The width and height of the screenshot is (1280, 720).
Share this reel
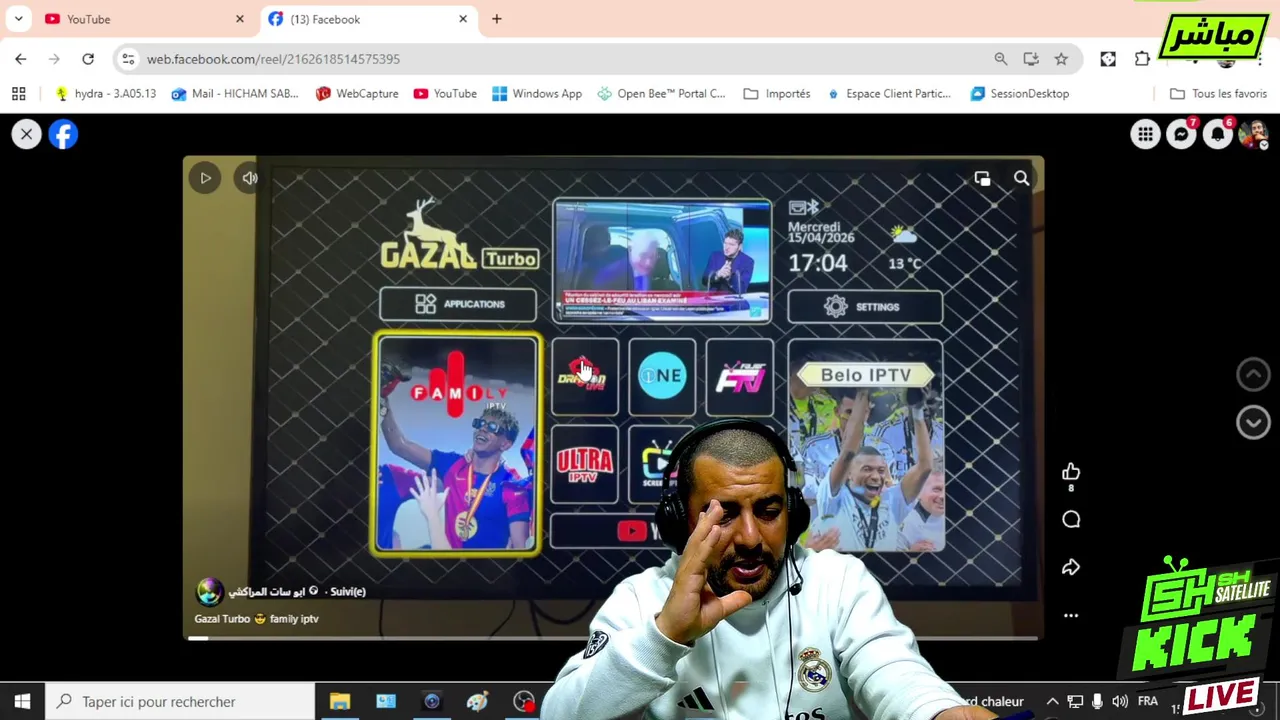tap(1071, 567)
